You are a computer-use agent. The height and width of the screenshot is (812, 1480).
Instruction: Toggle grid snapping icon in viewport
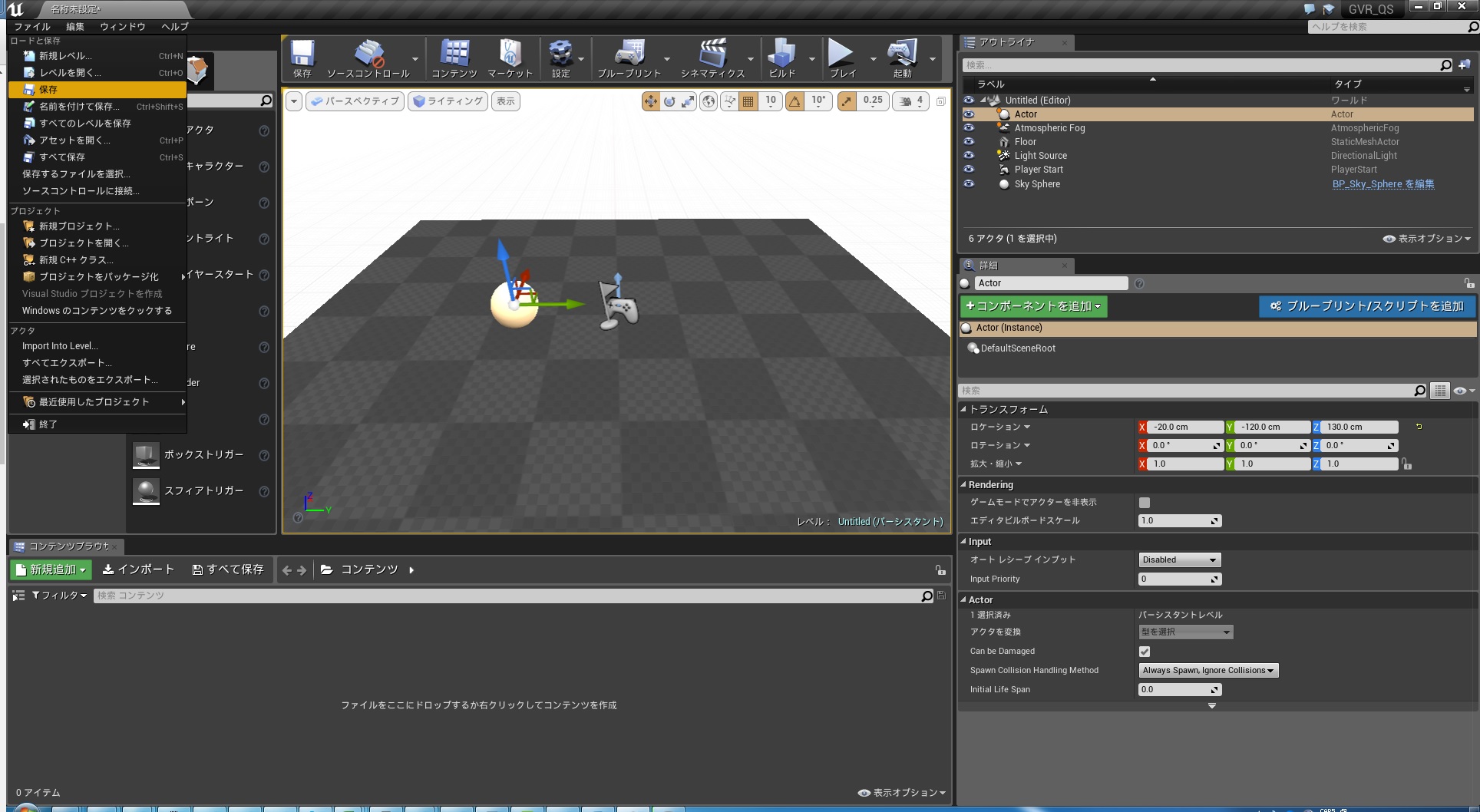(x=748, y=101)
